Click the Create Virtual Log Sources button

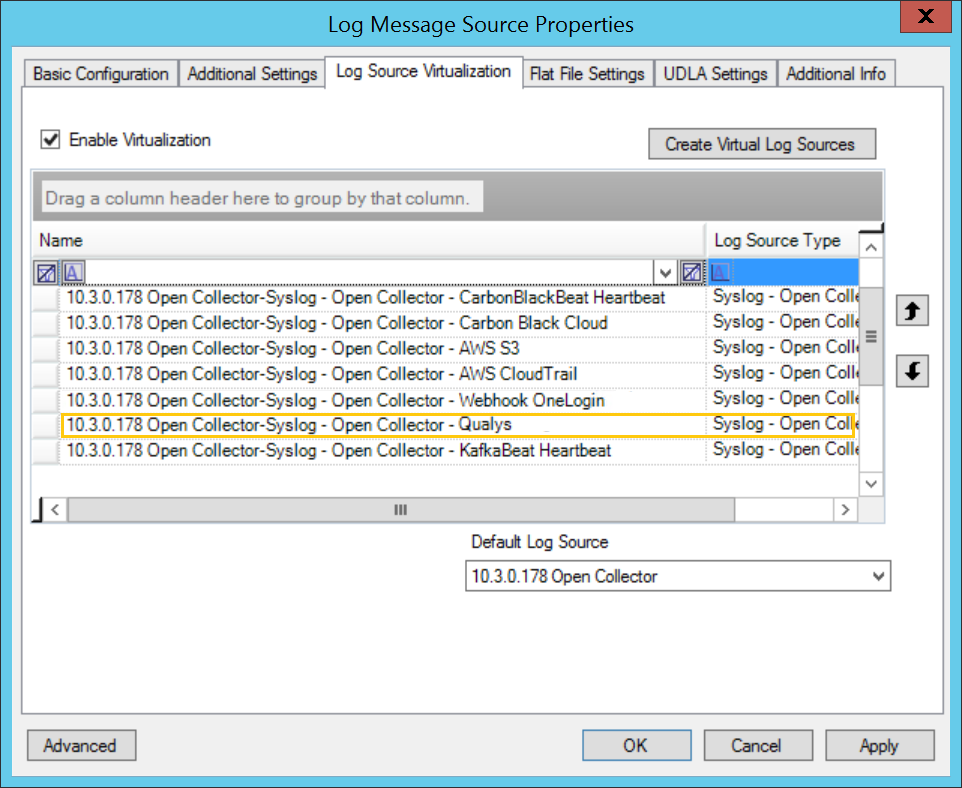point(761,144)
